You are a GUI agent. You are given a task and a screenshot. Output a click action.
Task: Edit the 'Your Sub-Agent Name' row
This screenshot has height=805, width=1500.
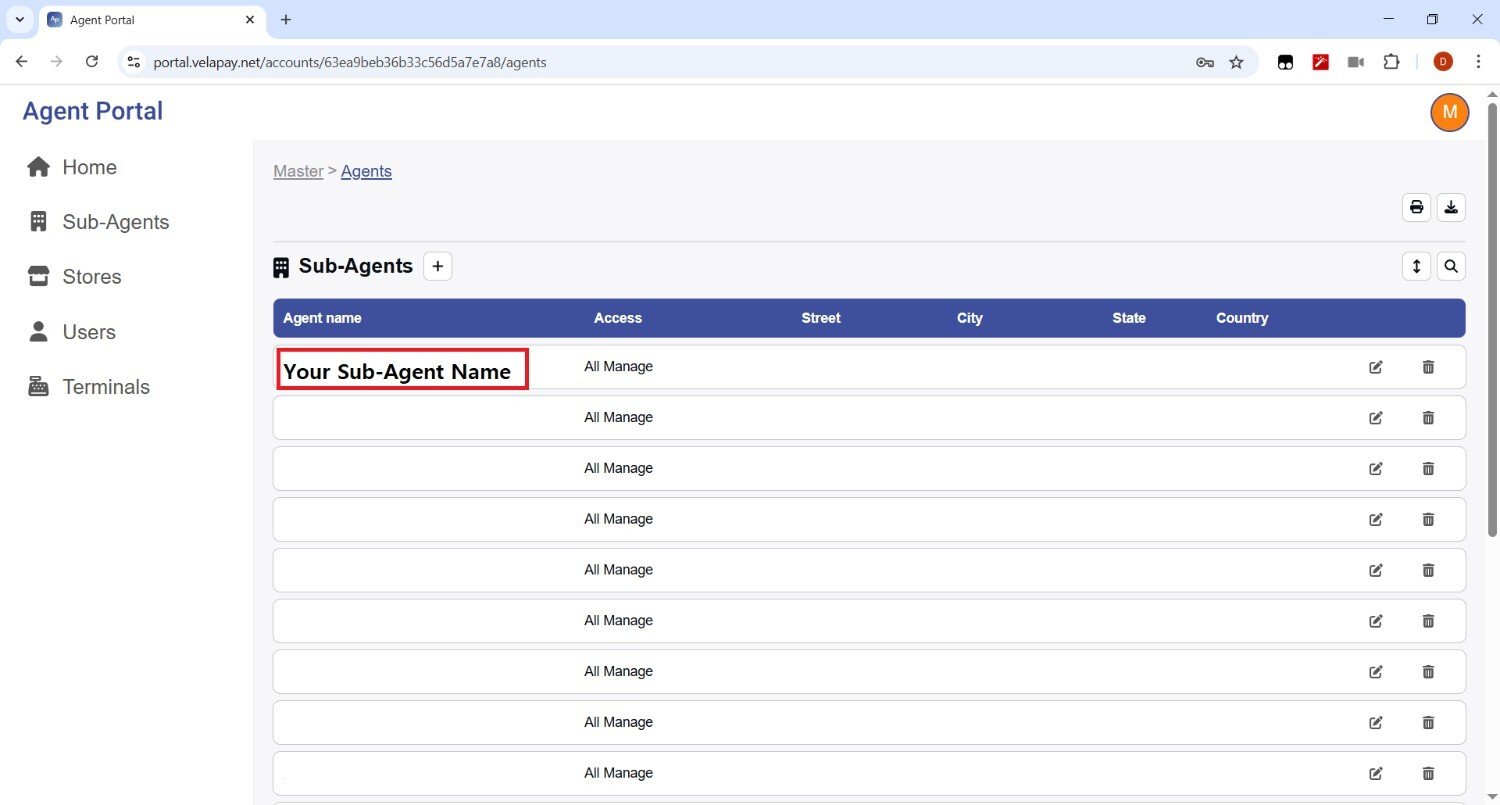pos(1375,367)
